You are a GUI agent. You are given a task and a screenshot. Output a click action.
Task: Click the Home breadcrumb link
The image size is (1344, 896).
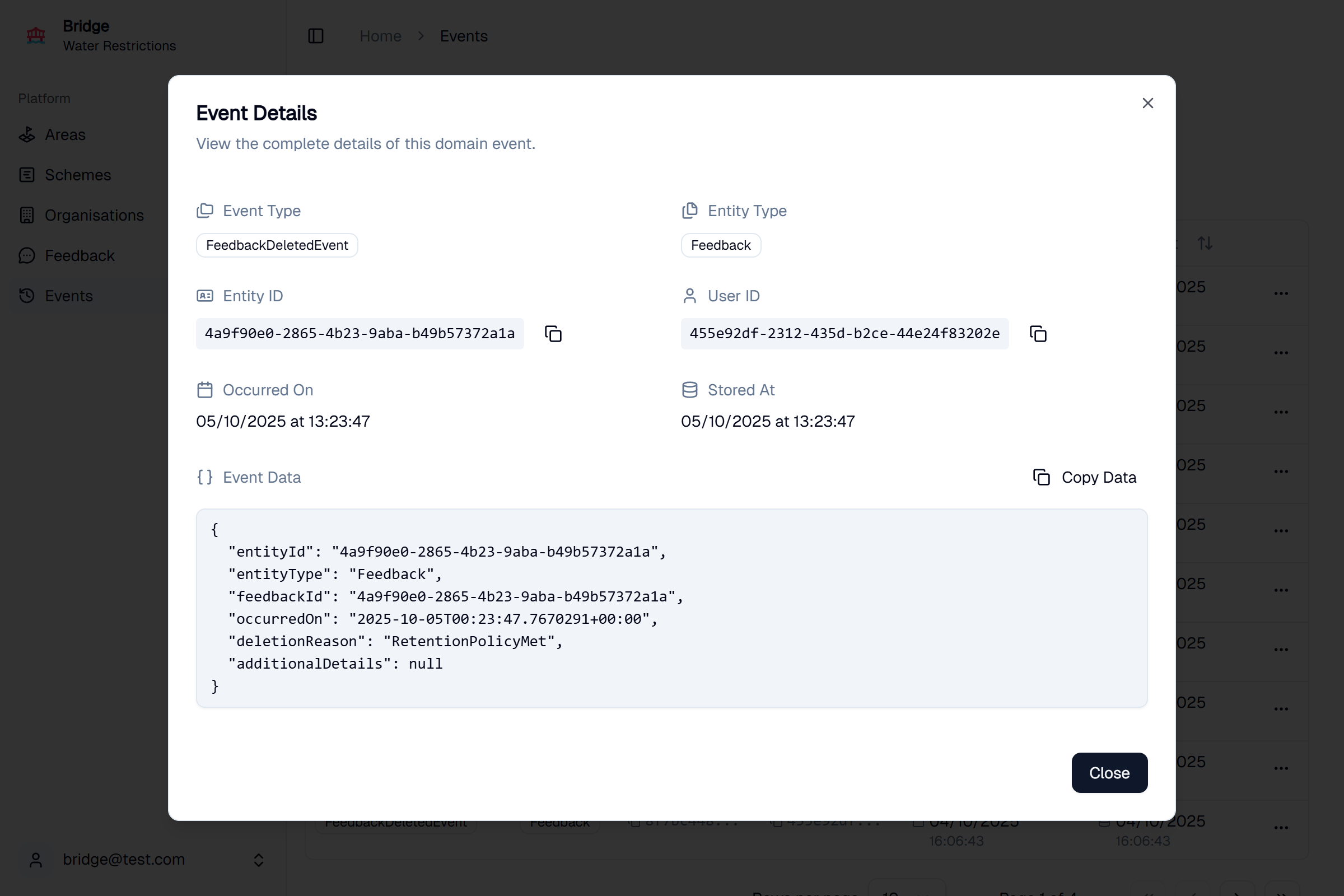coord(380,36)
